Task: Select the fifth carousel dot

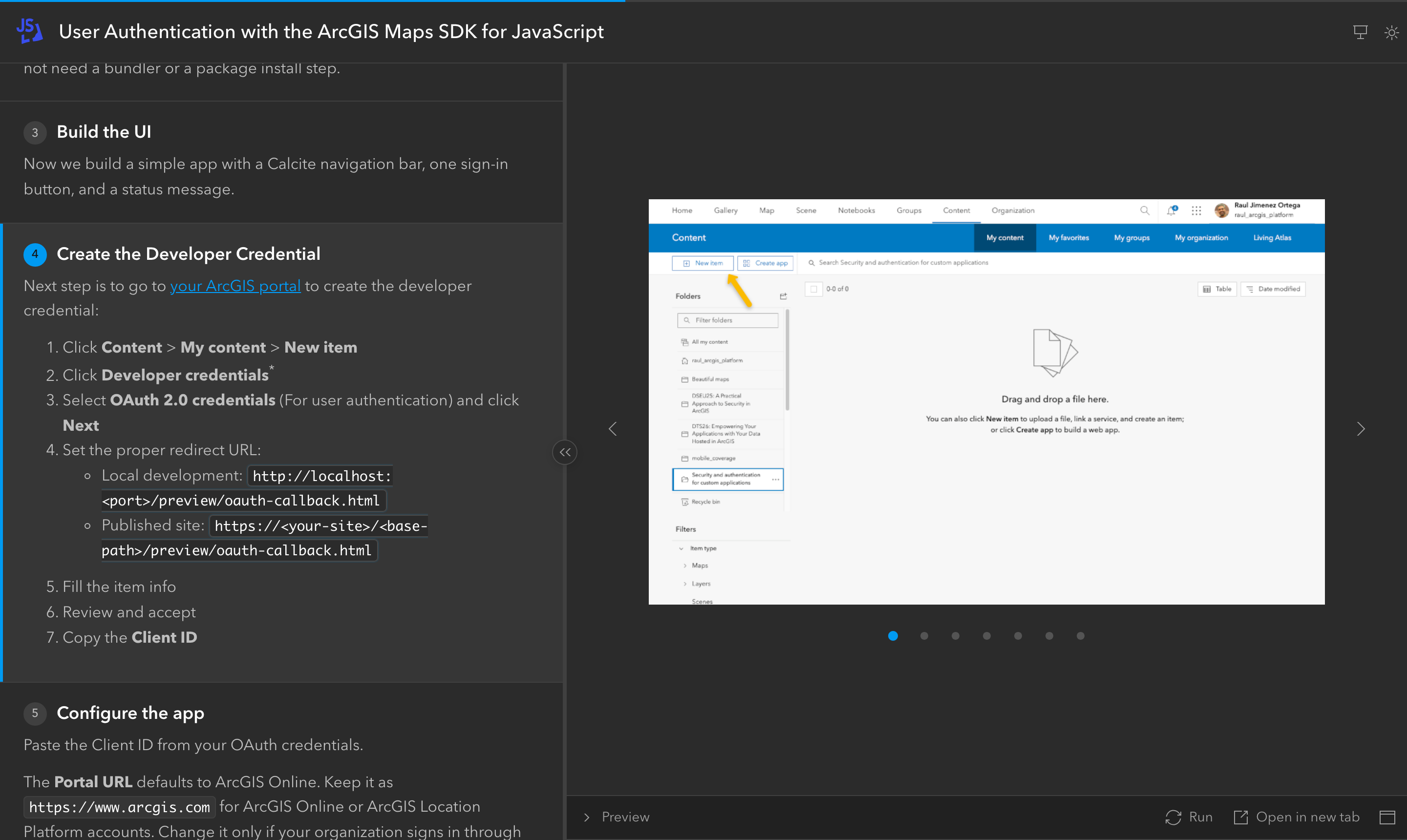Action: (x=1018, y=636)
